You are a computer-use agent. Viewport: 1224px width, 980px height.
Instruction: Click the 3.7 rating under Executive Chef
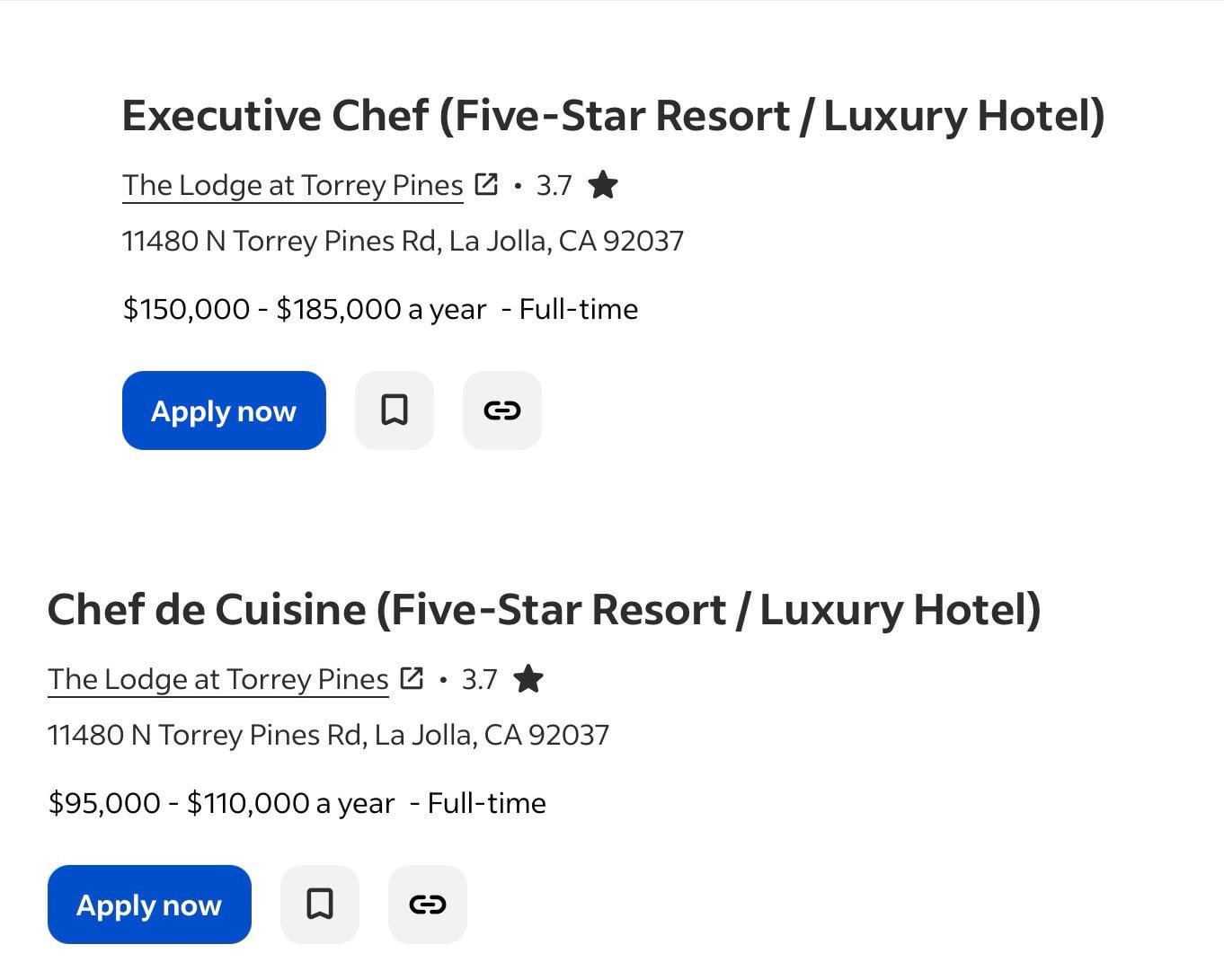click(554, 185)
